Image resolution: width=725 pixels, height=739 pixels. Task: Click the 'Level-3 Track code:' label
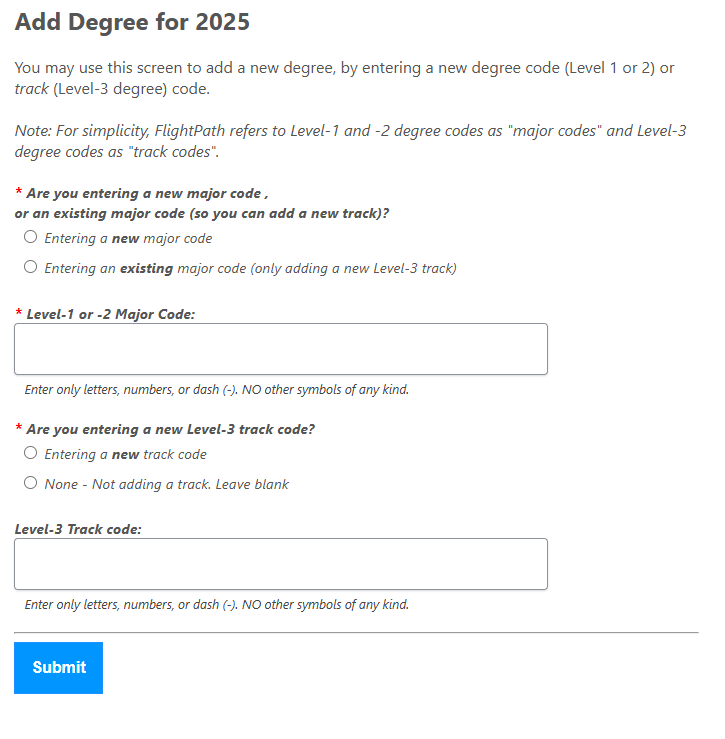click(x=78, y=529)
